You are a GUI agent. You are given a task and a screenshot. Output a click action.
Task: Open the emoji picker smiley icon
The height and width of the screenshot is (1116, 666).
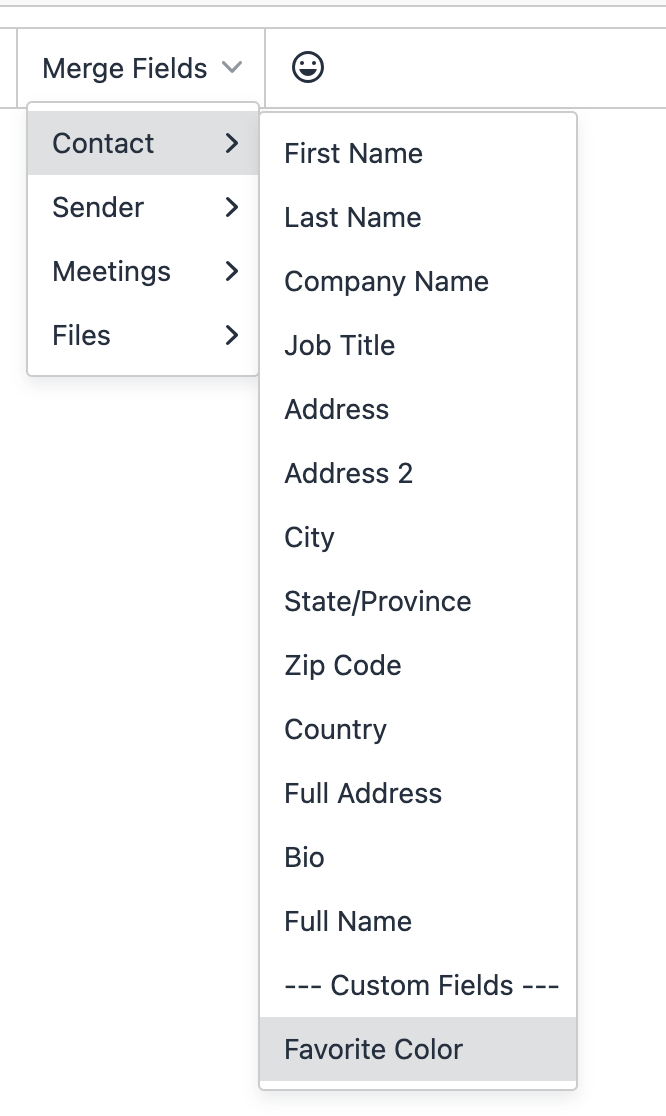click(307, 68)
